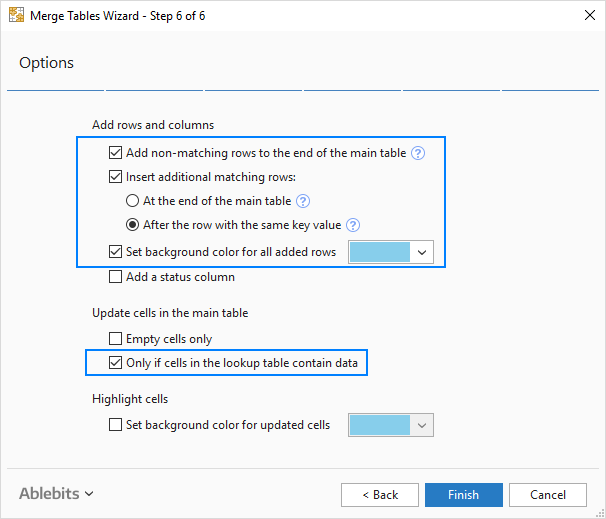Open the Ablebits menu

tap(56, 493)
